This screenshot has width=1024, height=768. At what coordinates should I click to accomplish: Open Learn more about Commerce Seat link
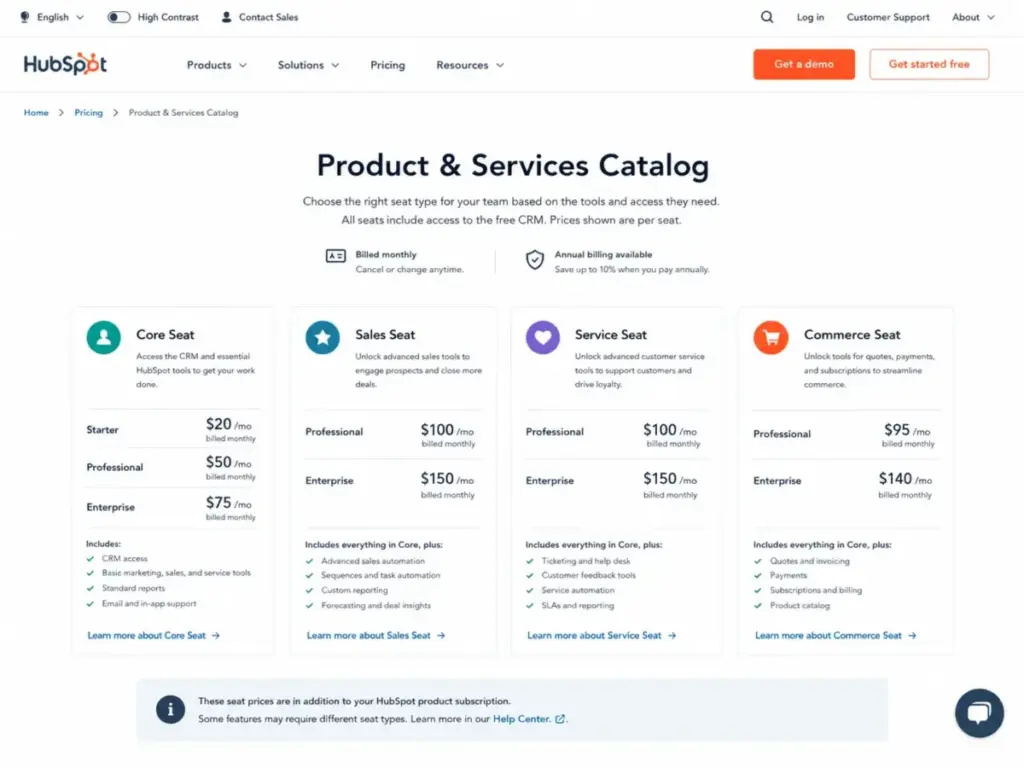pyautogui.click(x=828, y=635)
